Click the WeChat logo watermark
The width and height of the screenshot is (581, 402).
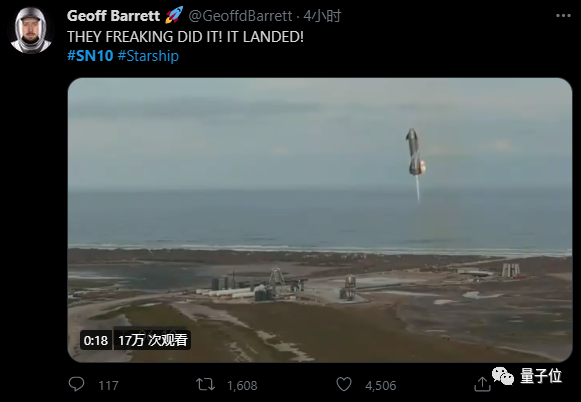503,376
